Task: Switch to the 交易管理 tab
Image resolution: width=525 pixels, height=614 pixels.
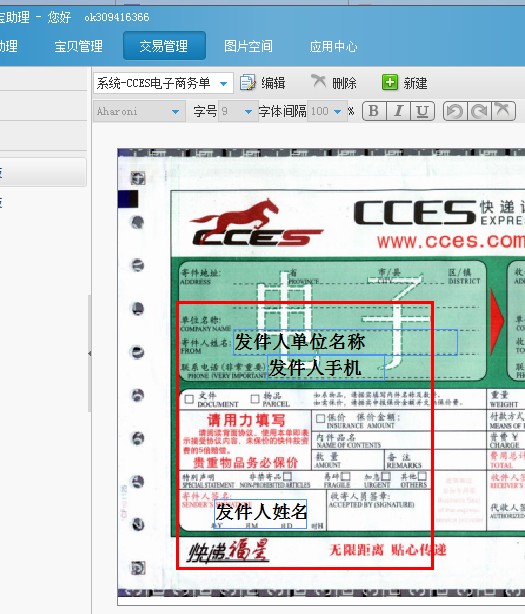Action: (x=164, y=46)
